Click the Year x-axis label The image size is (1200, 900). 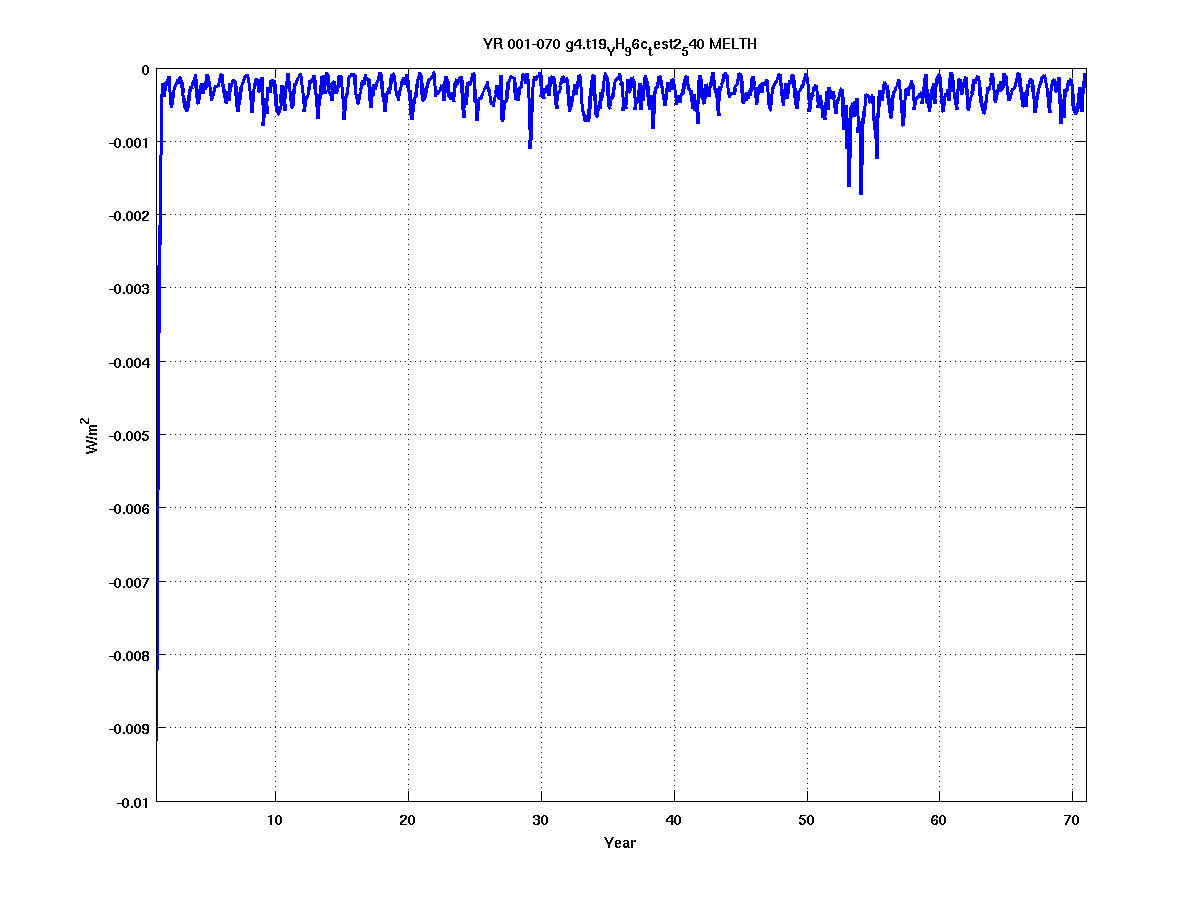[620, 843]
